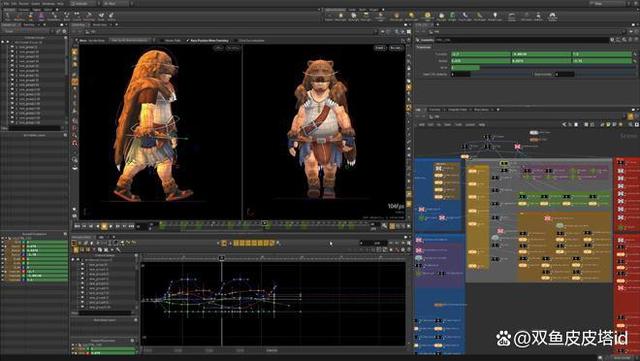Click the highlighted orange play button
640x361 pixels.
(x=104, y=226)
